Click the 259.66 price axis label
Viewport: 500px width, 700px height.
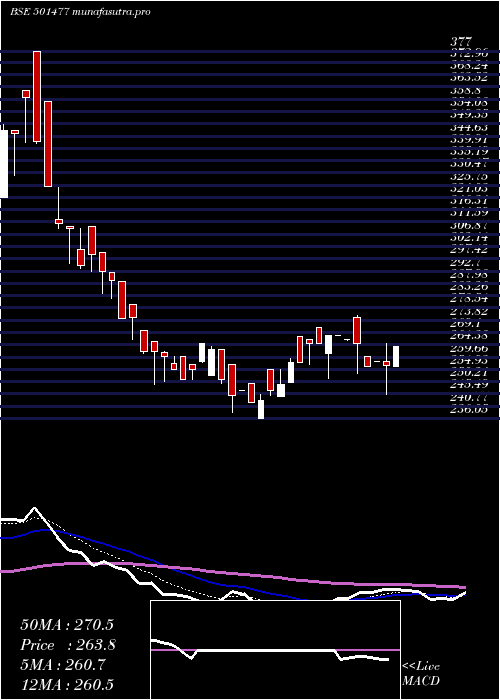[468, 348]
